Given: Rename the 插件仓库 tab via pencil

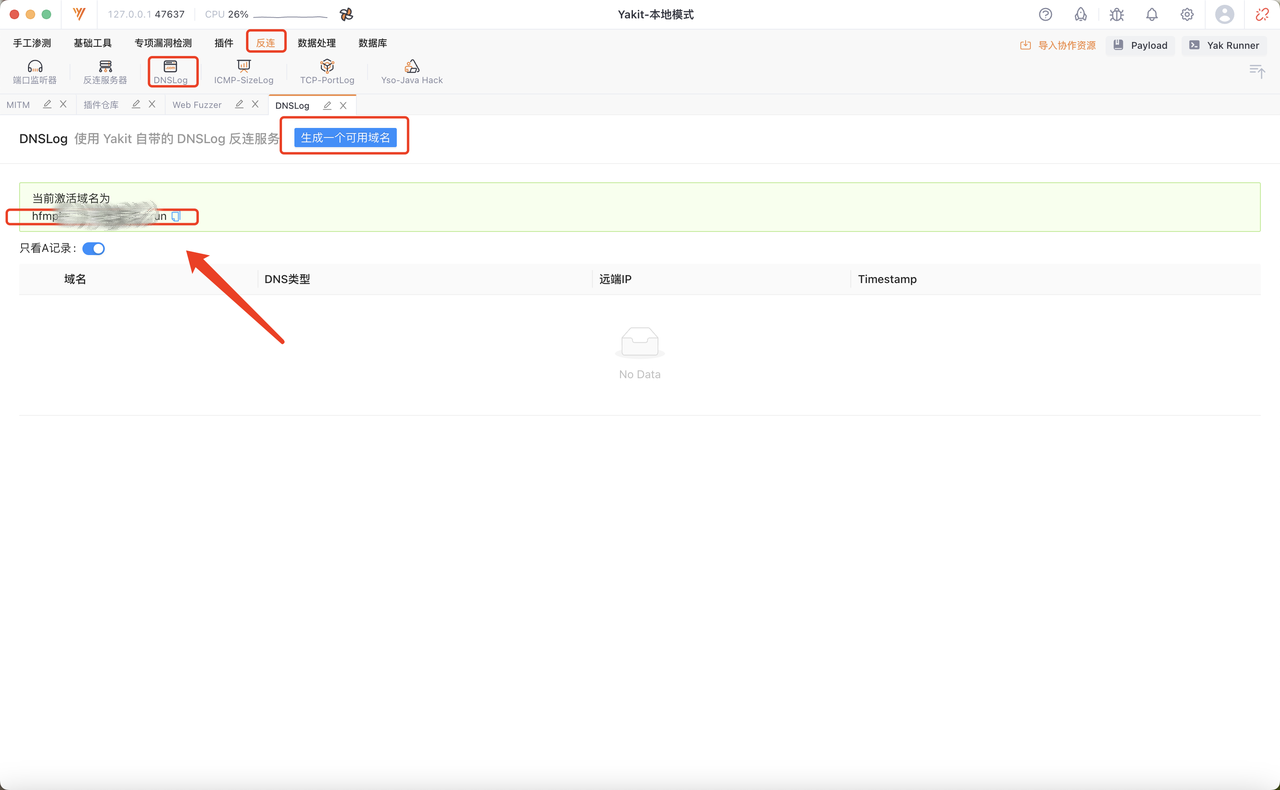Looking at the screenshot, I should coord(136,105).
